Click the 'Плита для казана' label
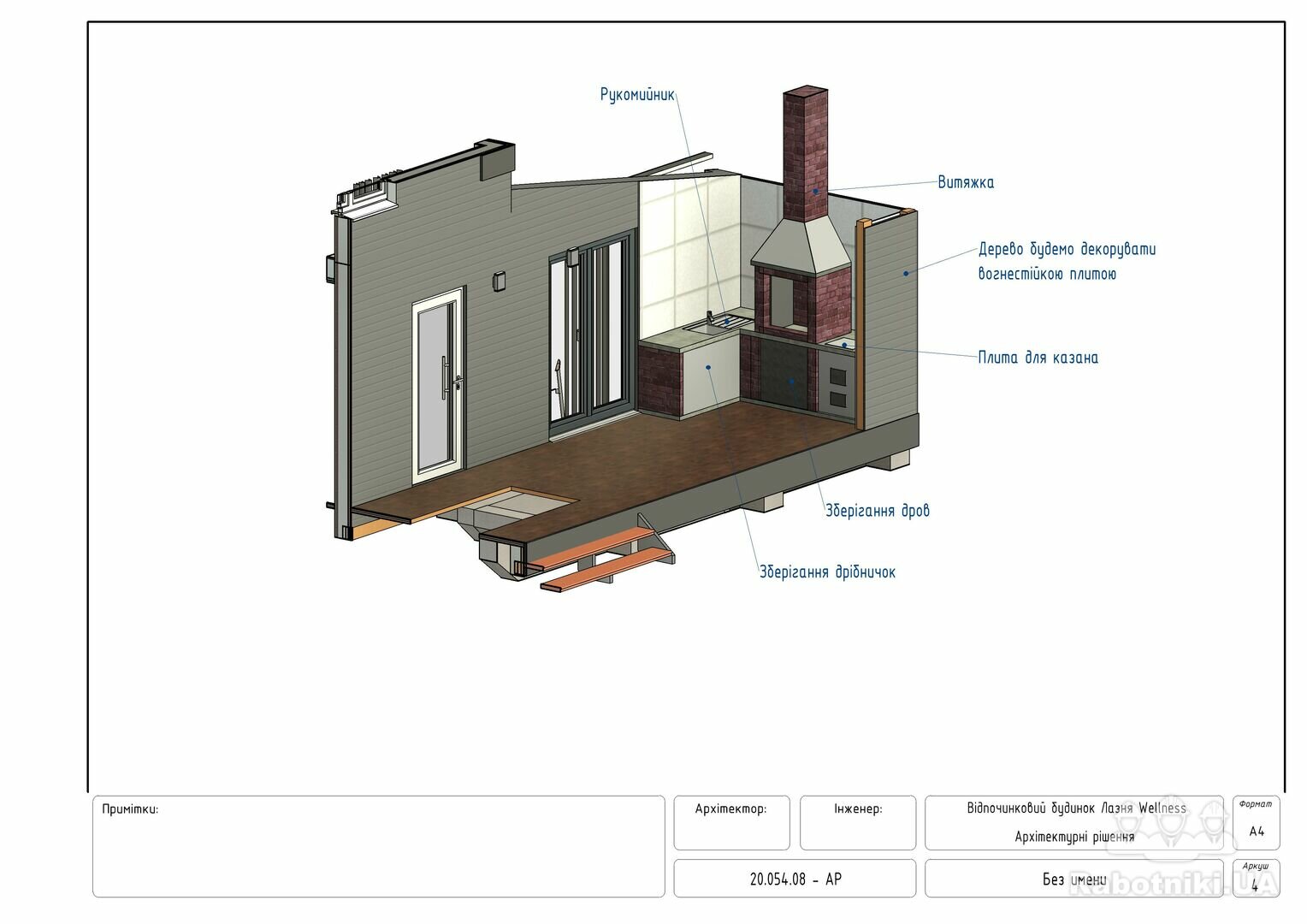 point(1038,358)
